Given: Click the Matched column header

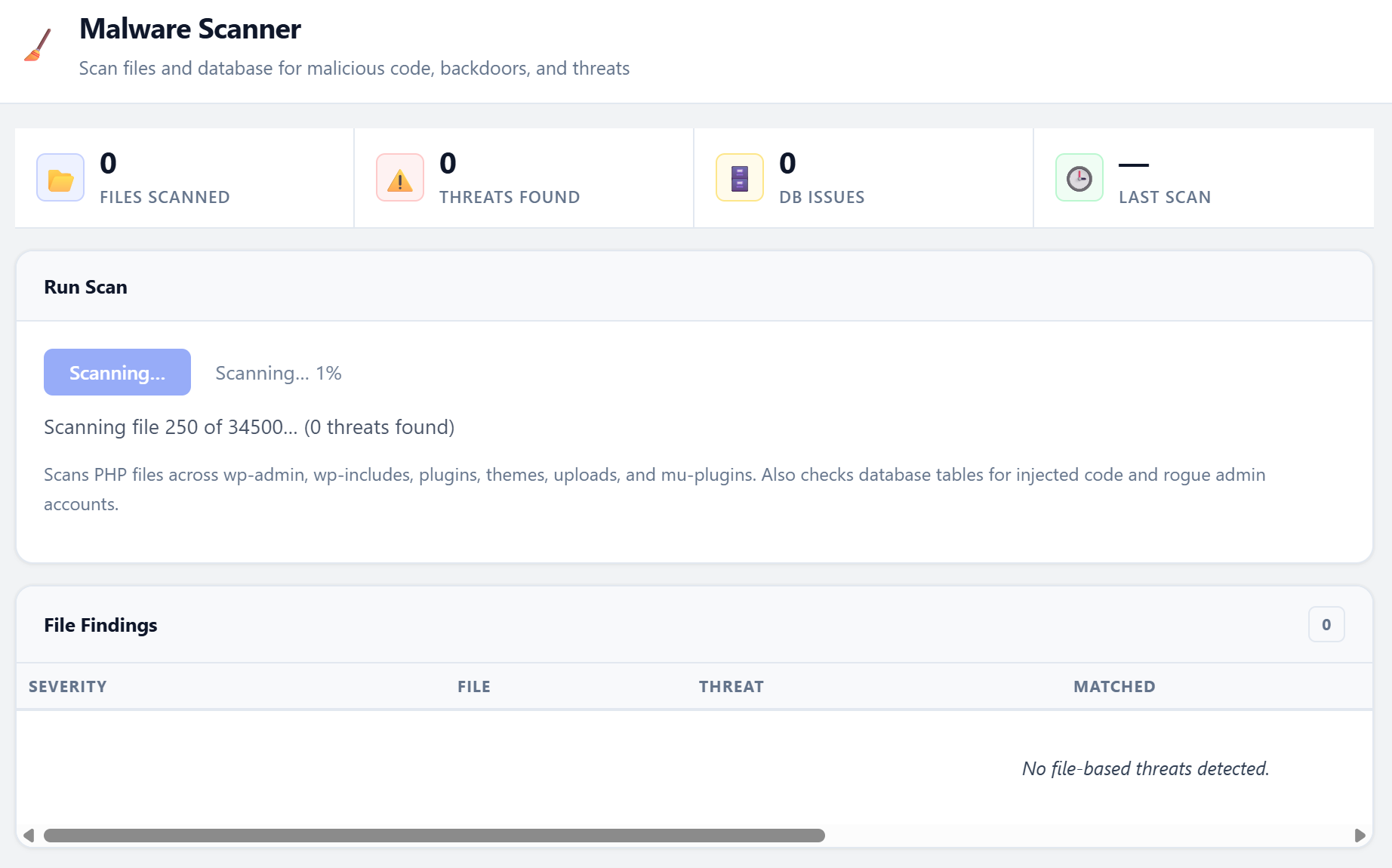Looking at the screenshot, I should [1113, 686].
